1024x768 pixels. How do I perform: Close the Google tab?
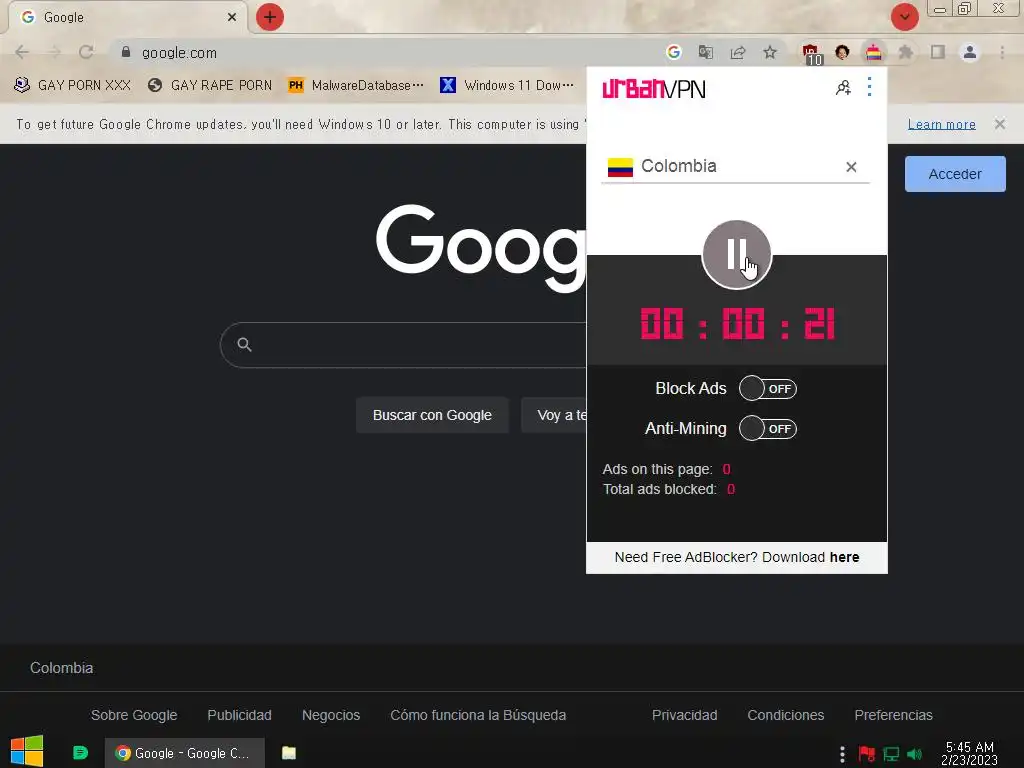pyautogui.click(x=231, y=18)
